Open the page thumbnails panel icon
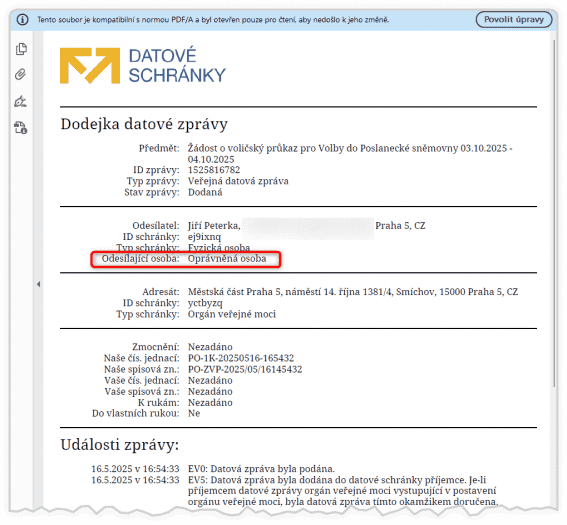The image size is (567, 525). [x=21, y=49]
